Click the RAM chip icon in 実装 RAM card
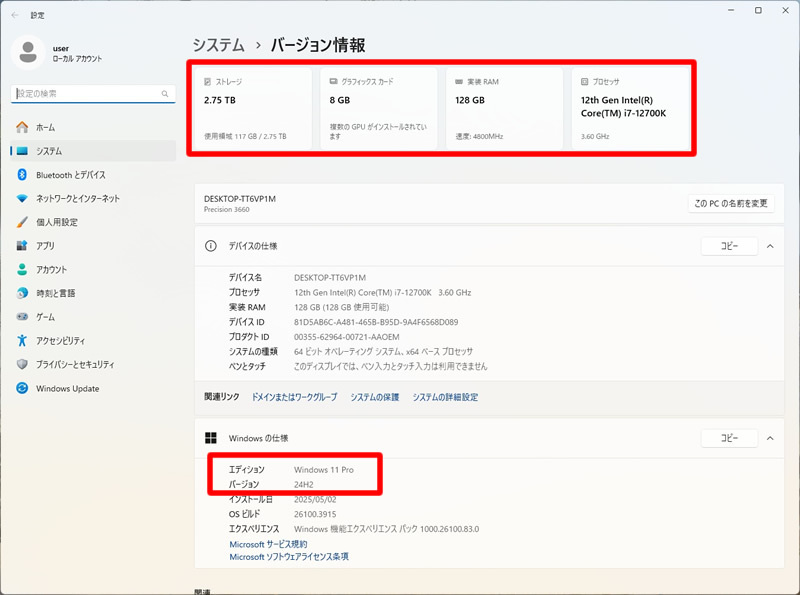800x595 pixels. (459, 82)
